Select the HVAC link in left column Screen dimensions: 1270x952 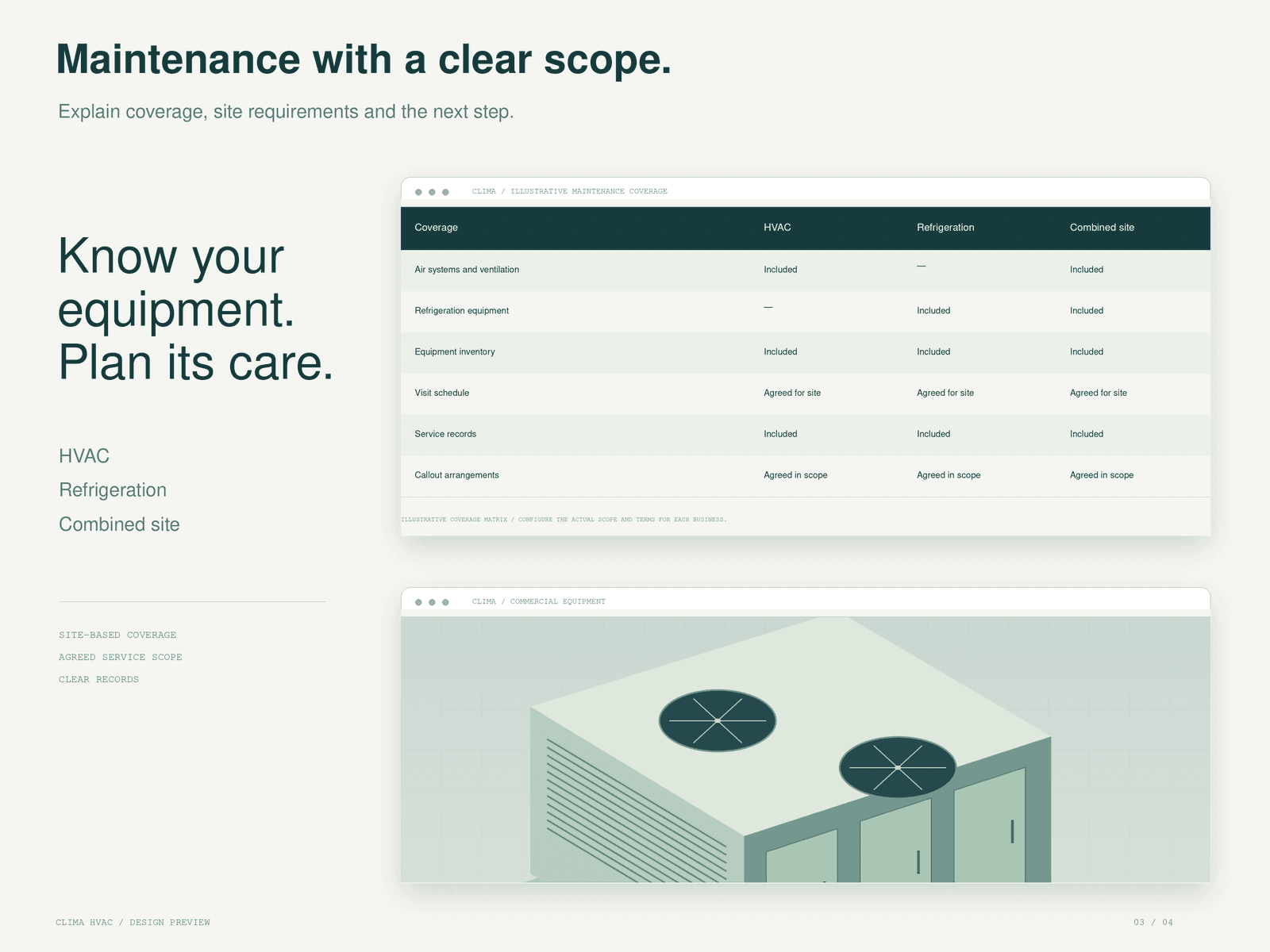tap(84, 456)
